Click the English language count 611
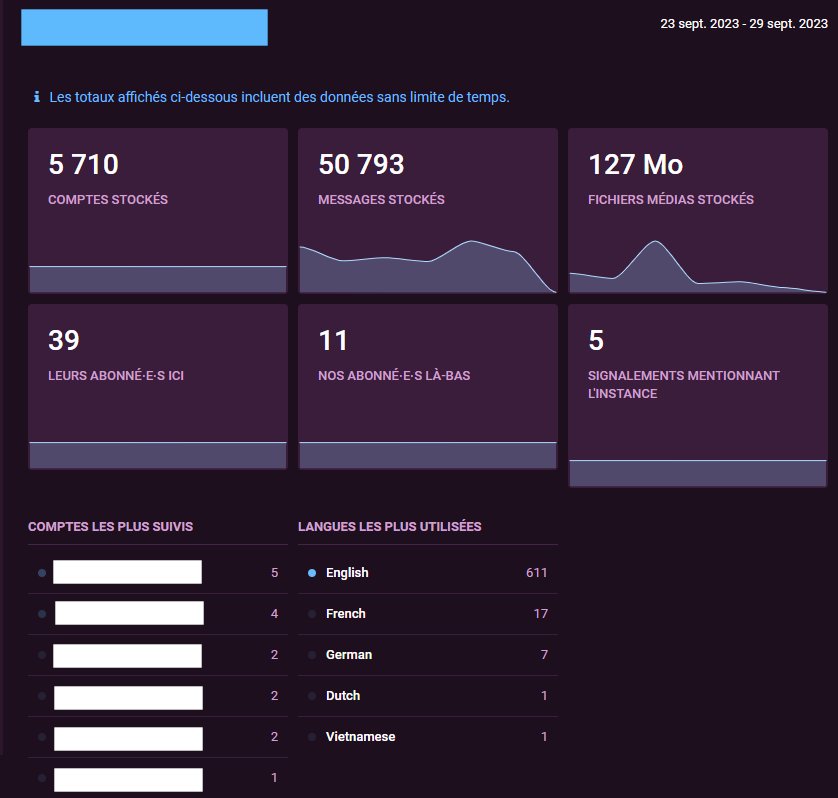Screen dimensions: 838x798 pos(536,573)
